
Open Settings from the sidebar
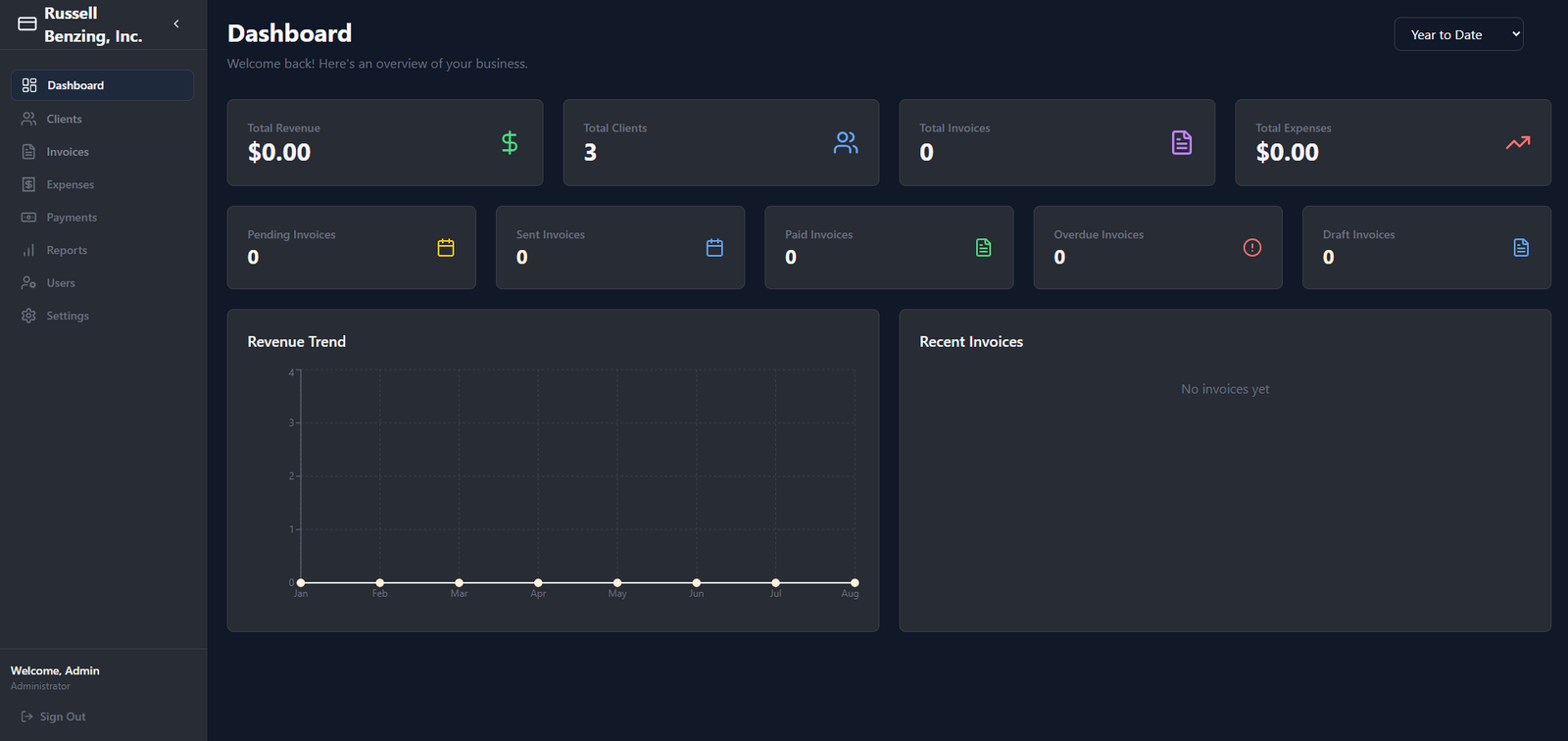[x=102, y=316]
